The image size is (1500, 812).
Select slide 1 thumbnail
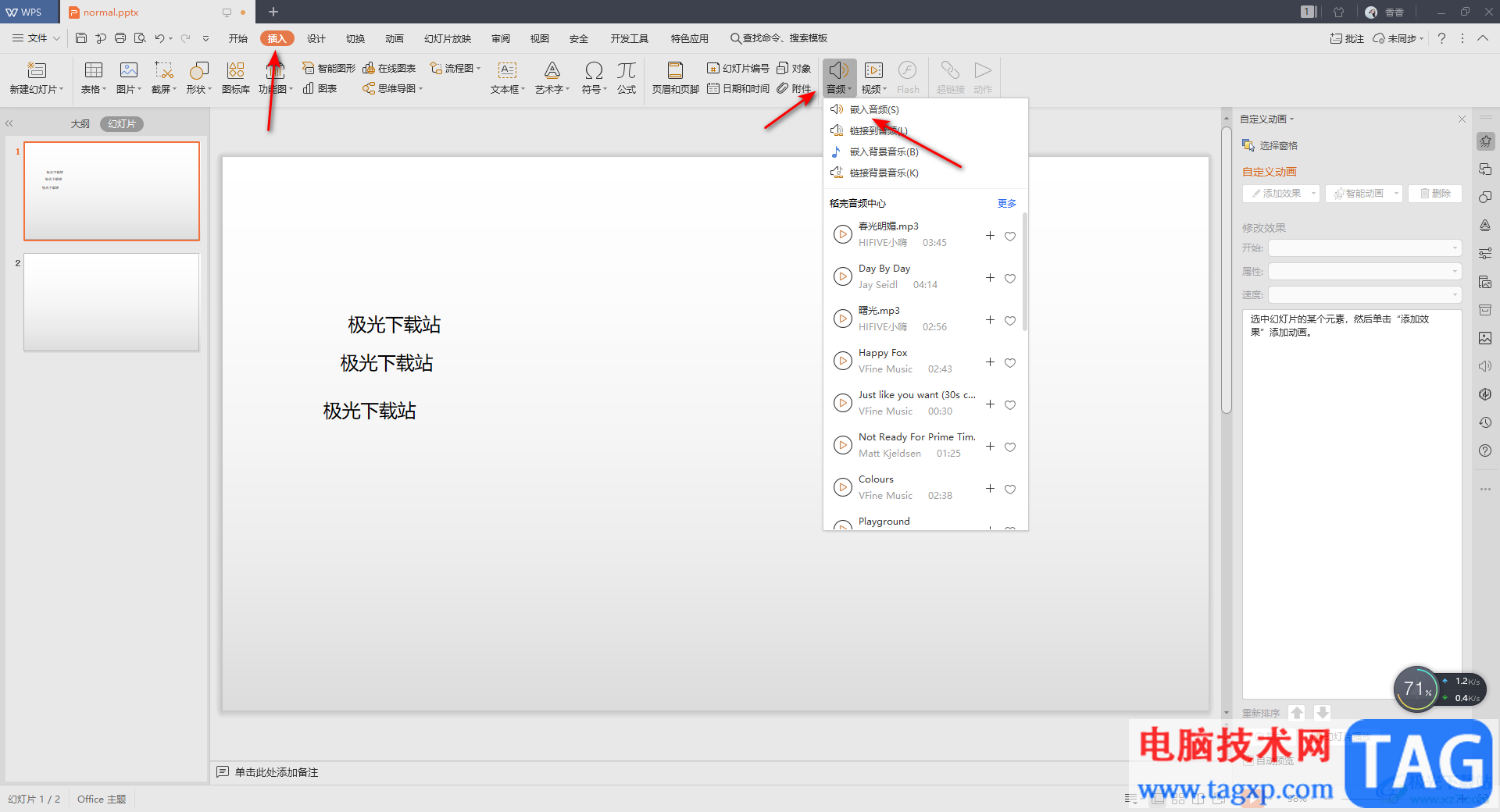click(x=112, y=191)
